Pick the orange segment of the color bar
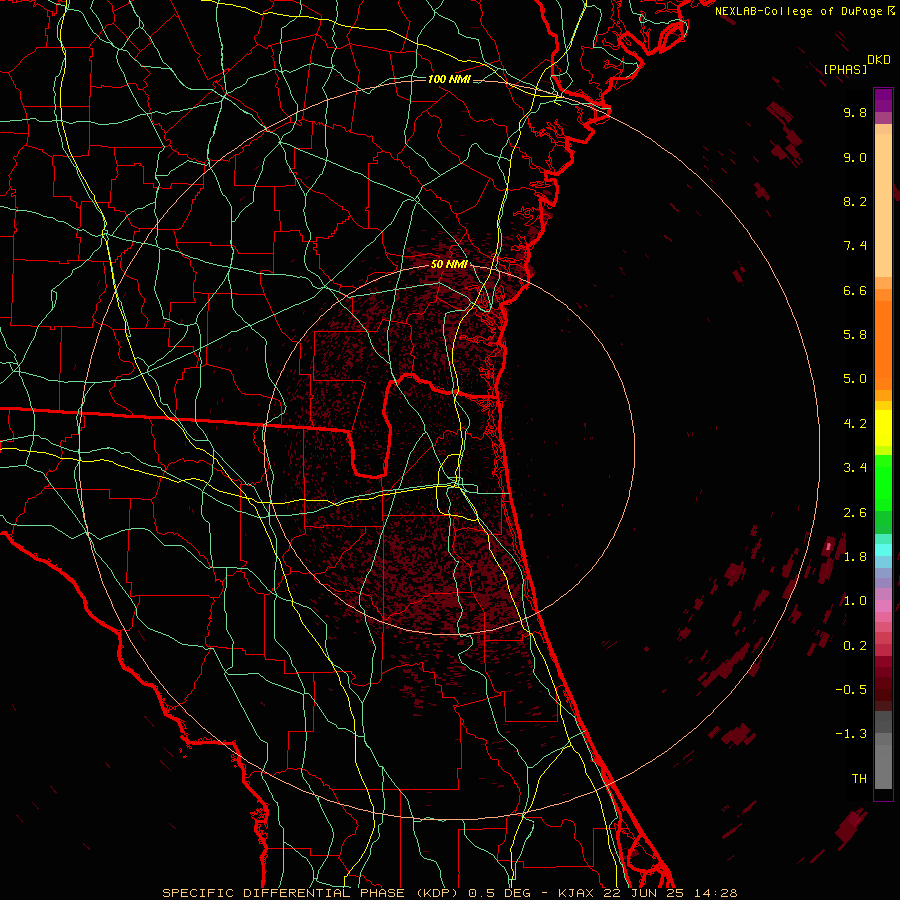900x900 pixels. pyautogui.click(x=883, y=345)
